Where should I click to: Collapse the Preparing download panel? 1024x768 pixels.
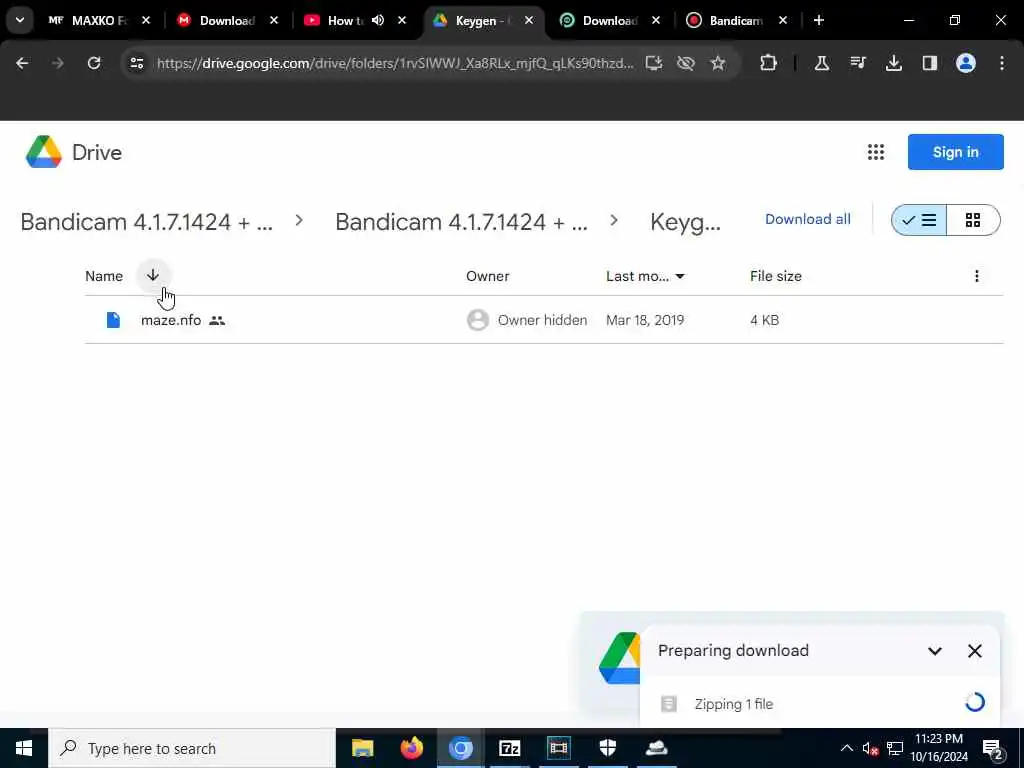click(935, 651)
